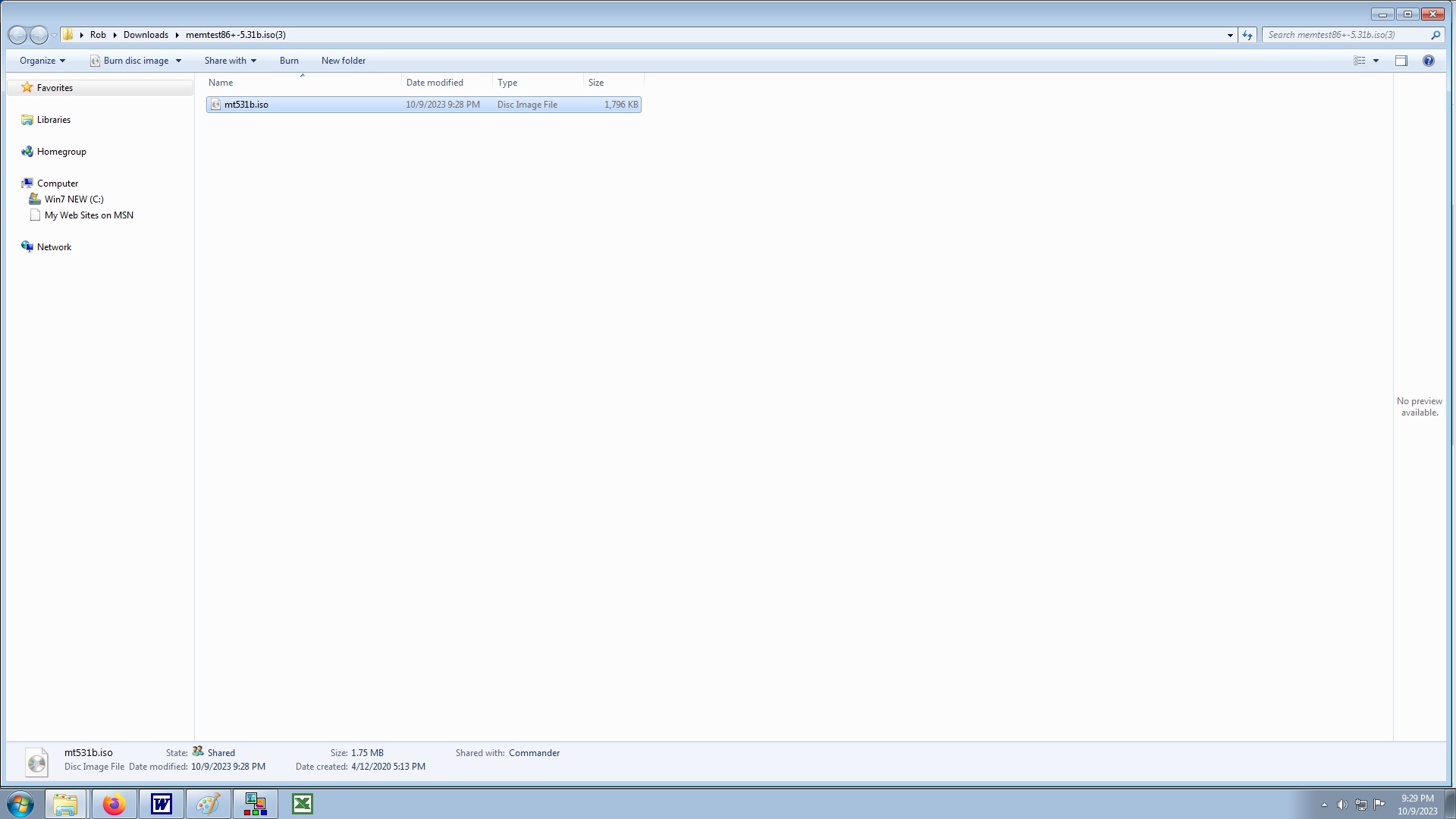Select Win7 NEW (C:) drive
Image resolution: width=1456 pixels, height=819 pixels.
(74, 199)
